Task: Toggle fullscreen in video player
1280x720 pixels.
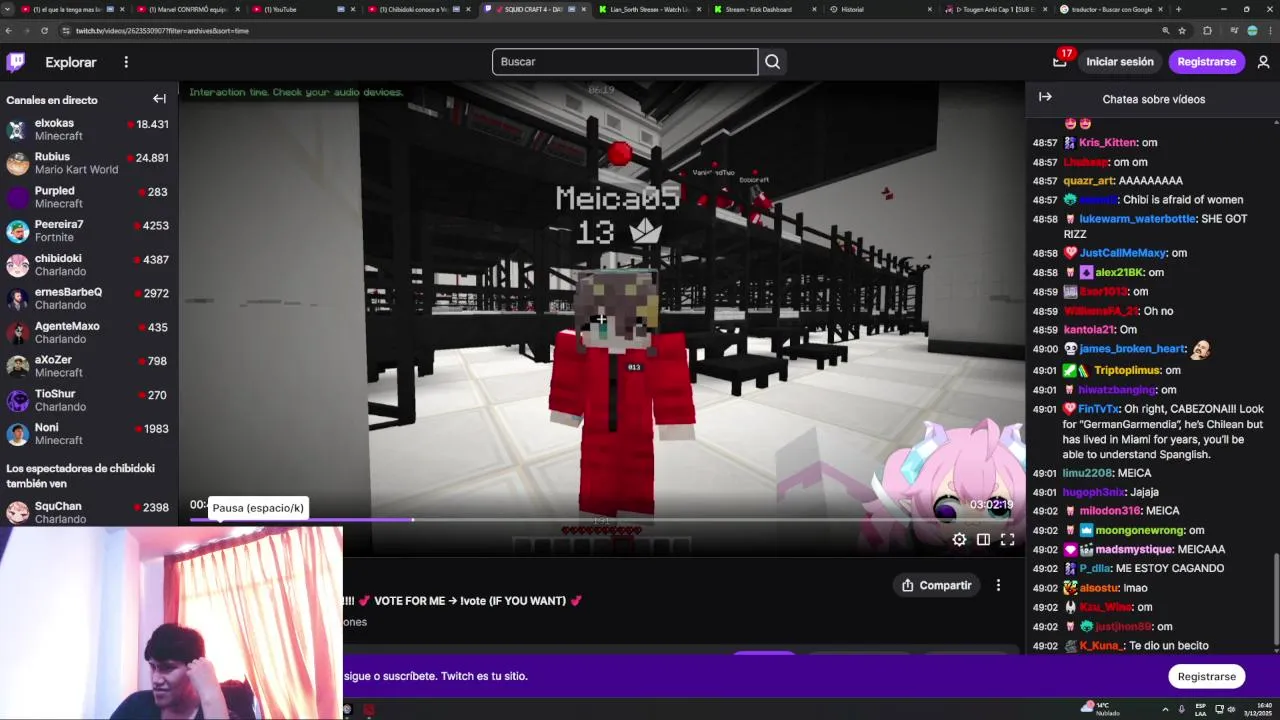Action: point(1007,540)
